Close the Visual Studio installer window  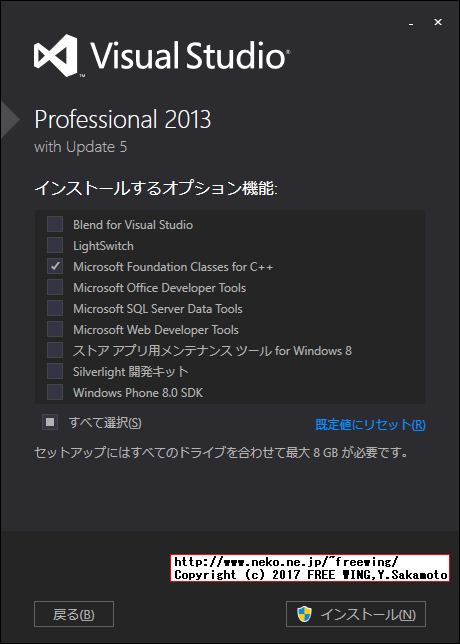pyautogui.click(x=438, y=23)
